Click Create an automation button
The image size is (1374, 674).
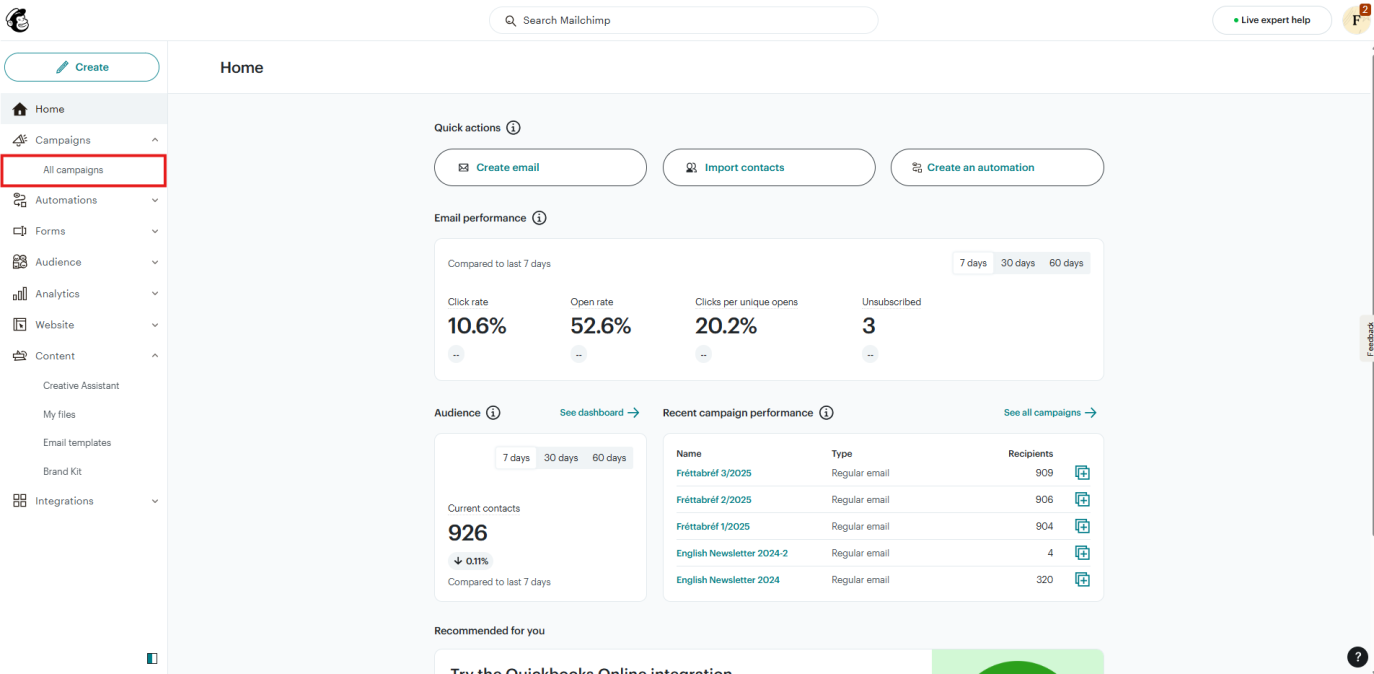tap(997, 168)
